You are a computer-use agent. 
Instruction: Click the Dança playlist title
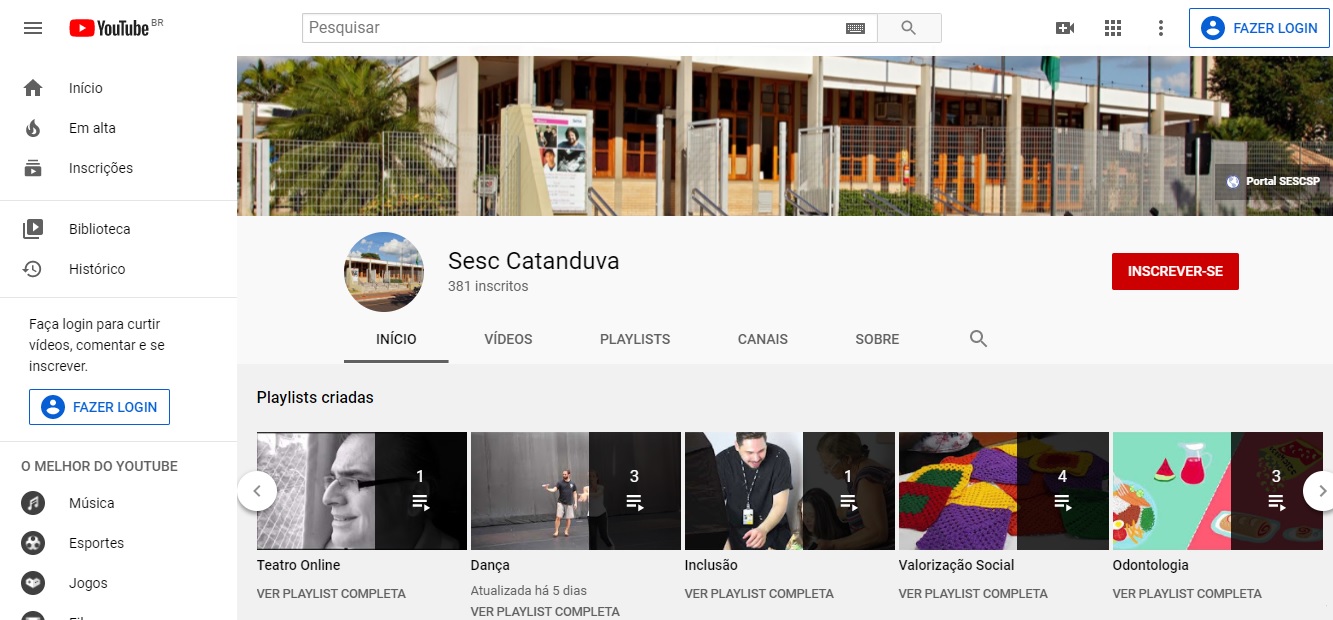(490, 565)
